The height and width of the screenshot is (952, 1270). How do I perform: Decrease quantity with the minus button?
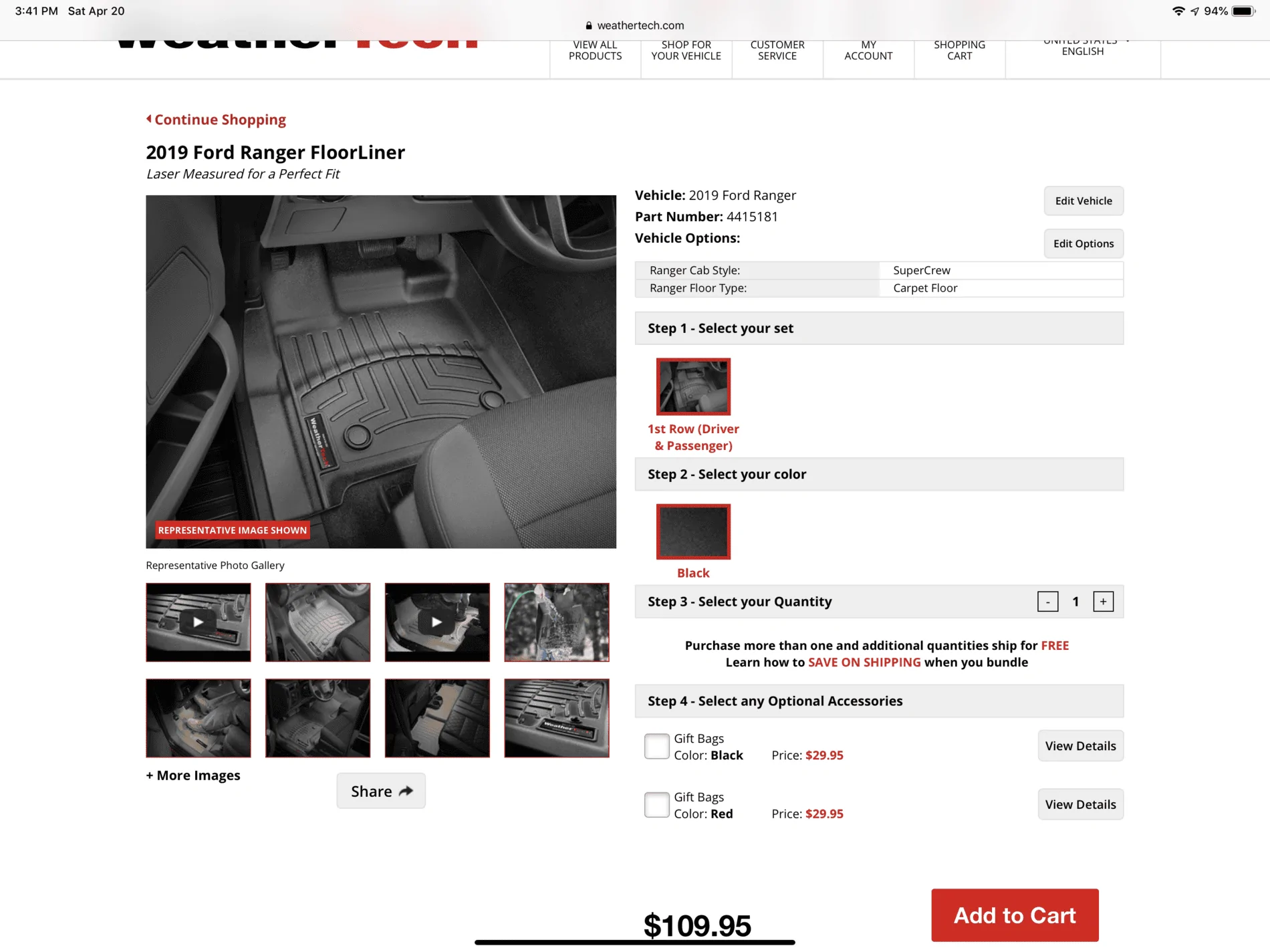[1047, 602]
